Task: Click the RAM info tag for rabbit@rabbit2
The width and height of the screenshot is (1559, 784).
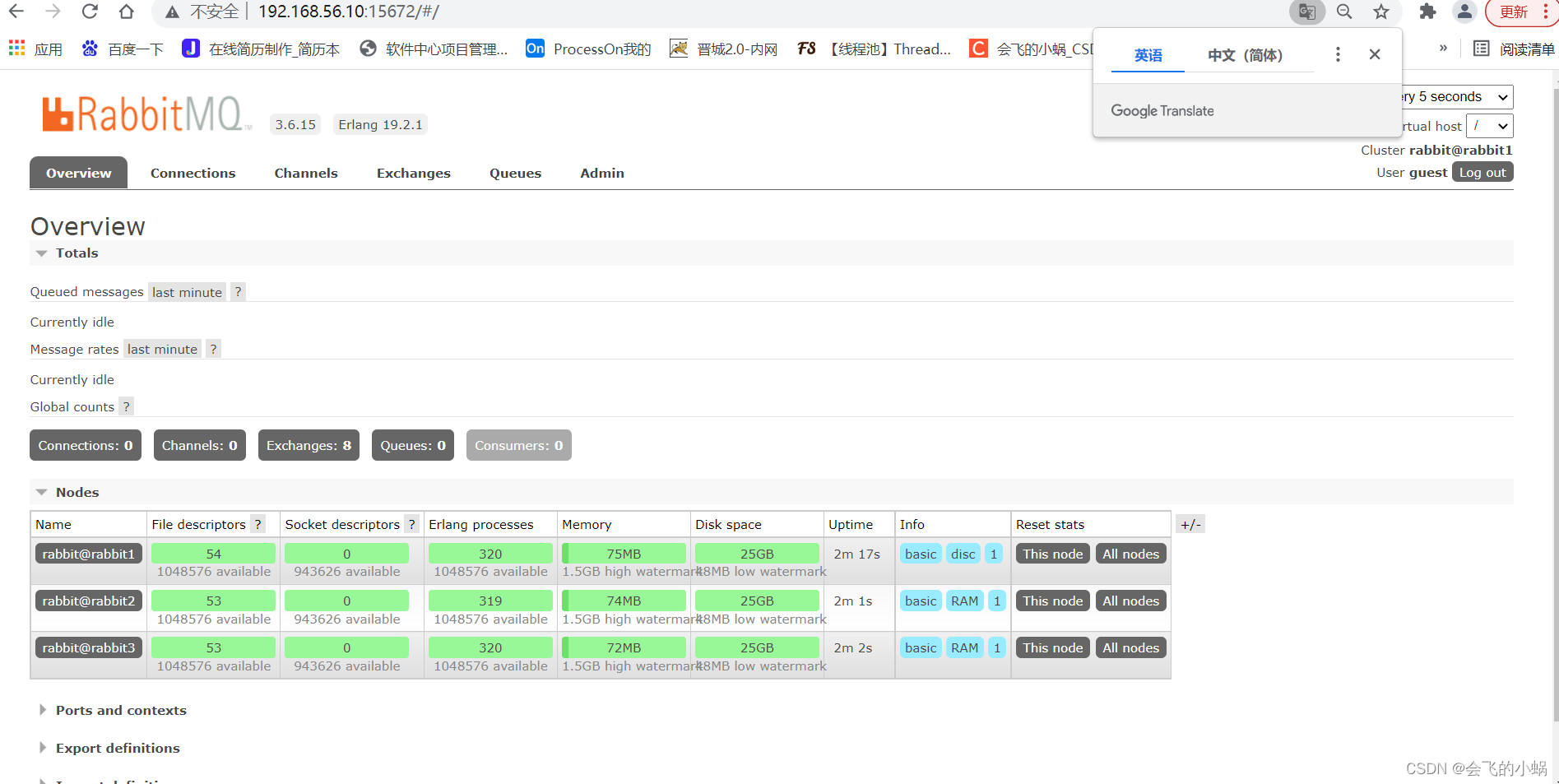Action: point(964,601)
